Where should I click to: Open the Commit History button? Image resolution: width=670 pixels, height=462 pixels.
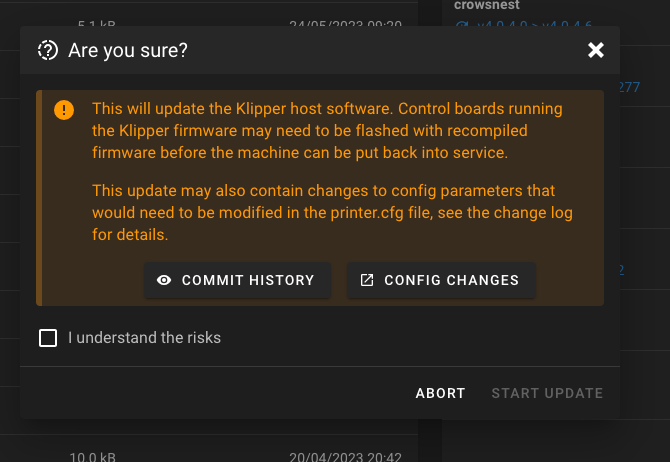[x=238, y=280]
